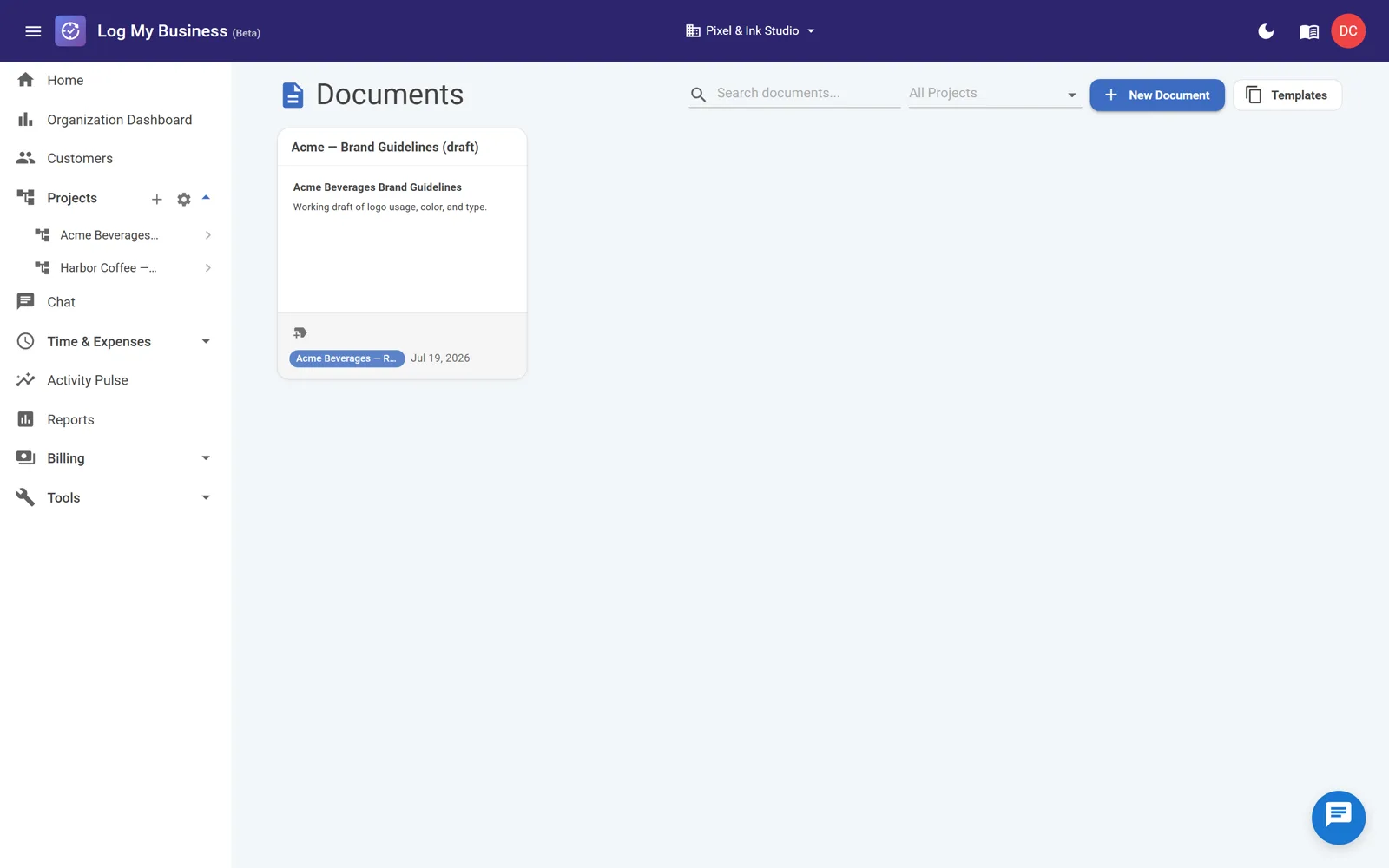Viewport: 1389px width, 868px height.
Task: Open Tools section
Action: point(63,497)
